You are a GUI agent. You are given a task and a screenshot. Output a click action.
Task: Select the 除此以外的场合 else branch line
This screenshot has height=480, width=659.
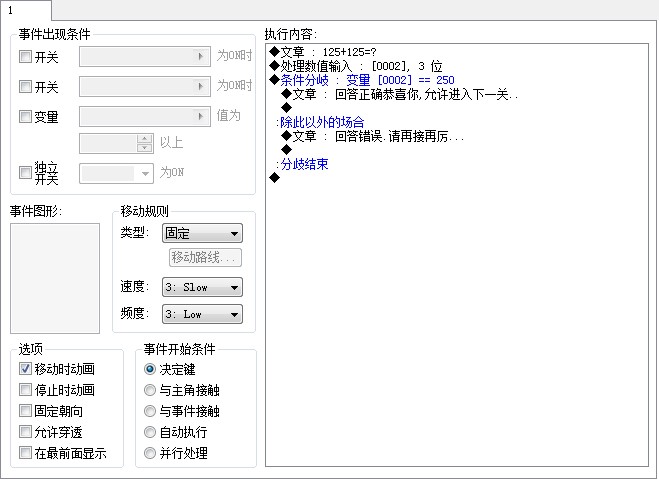tap(320, 122)
